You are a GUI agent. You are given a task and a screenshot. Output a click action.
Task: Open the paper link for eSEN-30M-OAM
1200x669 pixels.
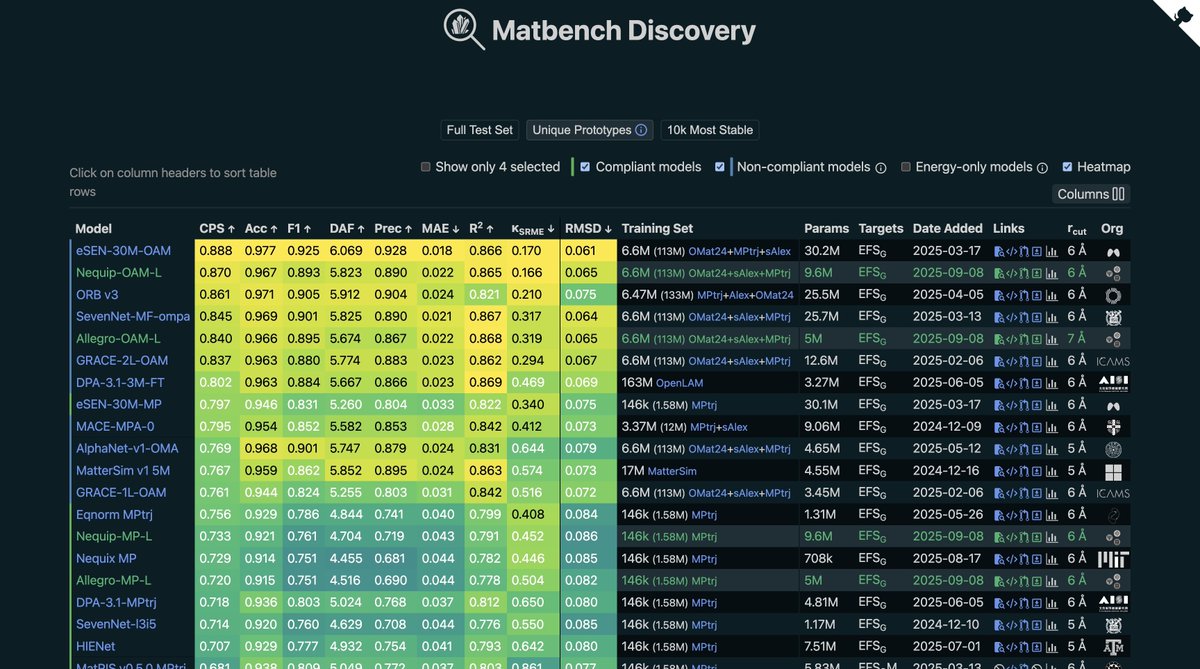(999, 251)
